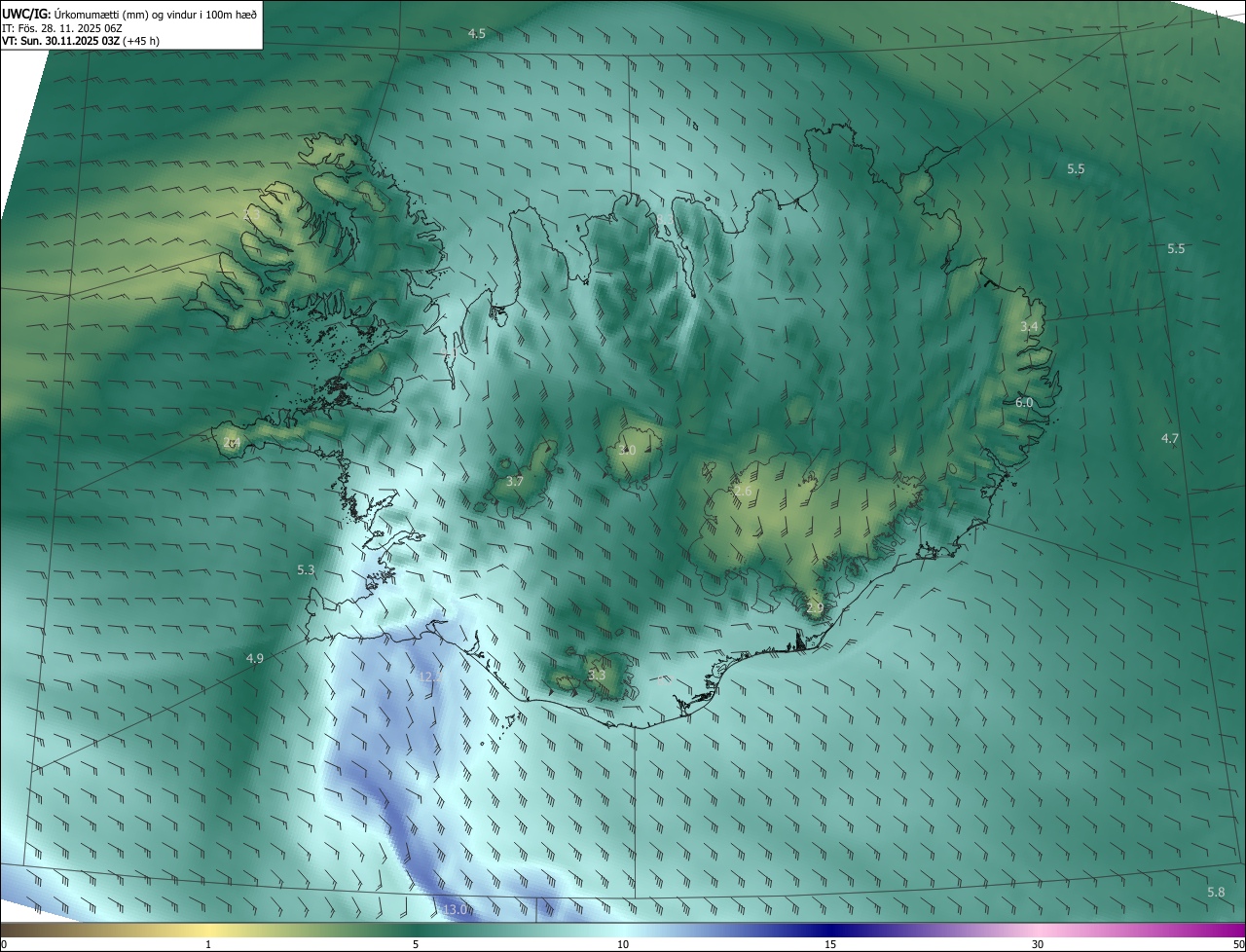Click the 2.9 value near the south coast
The height and width of the screenshot is (952, 1246).
tap(816, 607)
